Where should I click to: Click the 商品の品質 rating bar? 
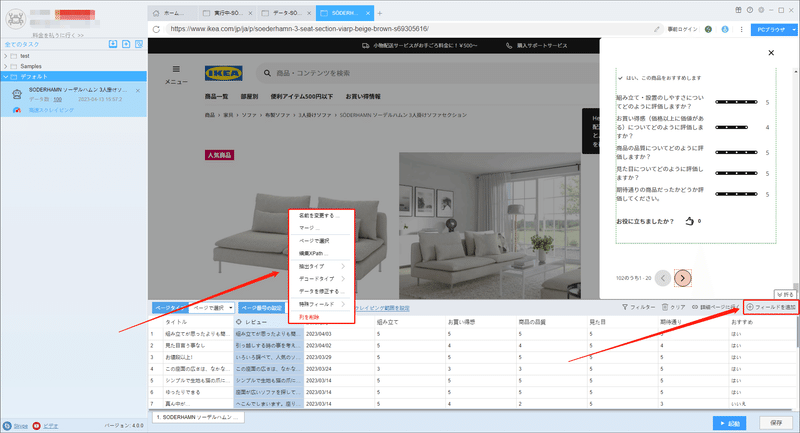coord(736,152)
